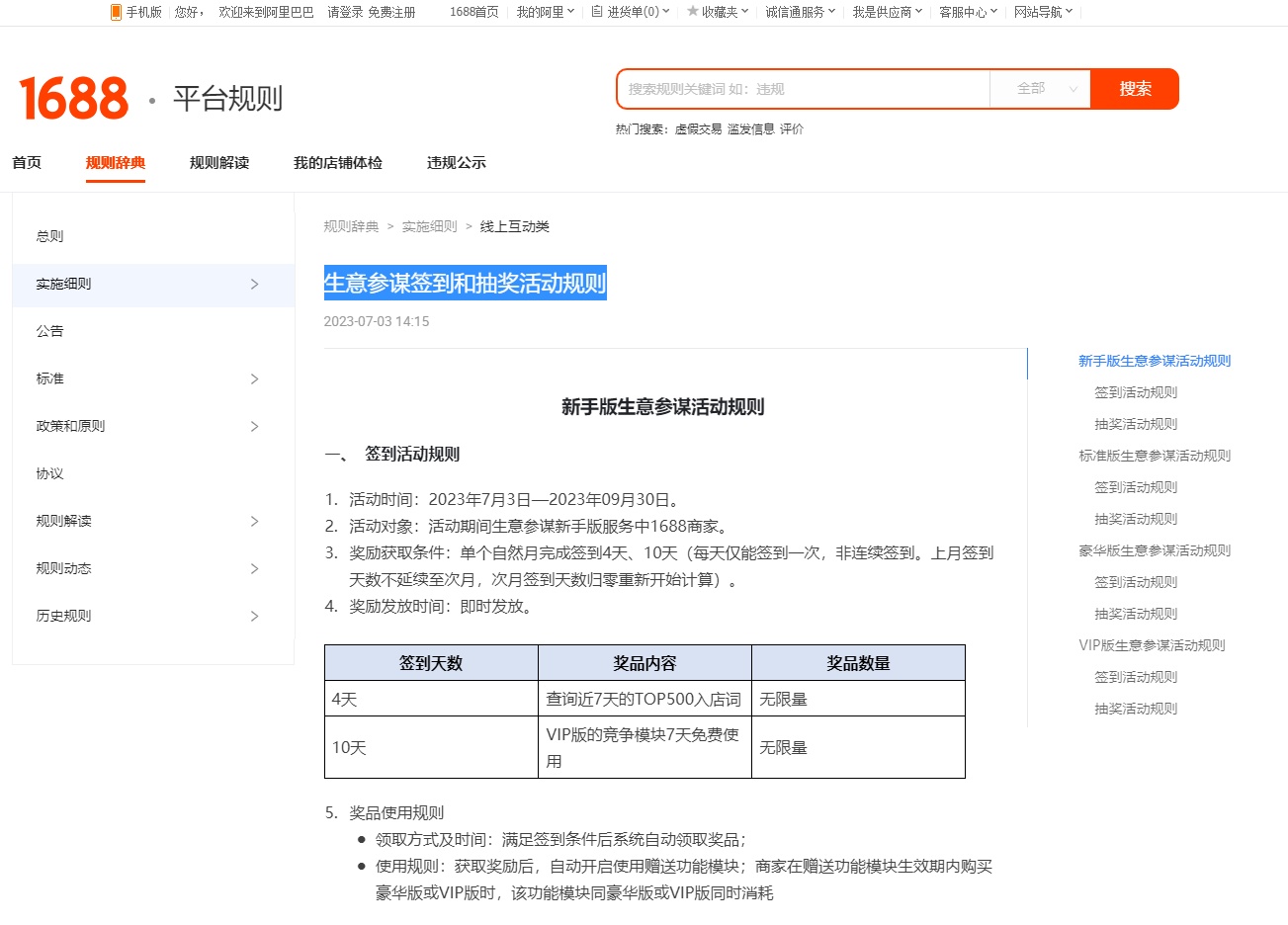Screen dimensions: 1288x925
Task: Jump to 抽奖活动规则 under 新手版
Action: tap(1136, 424)
